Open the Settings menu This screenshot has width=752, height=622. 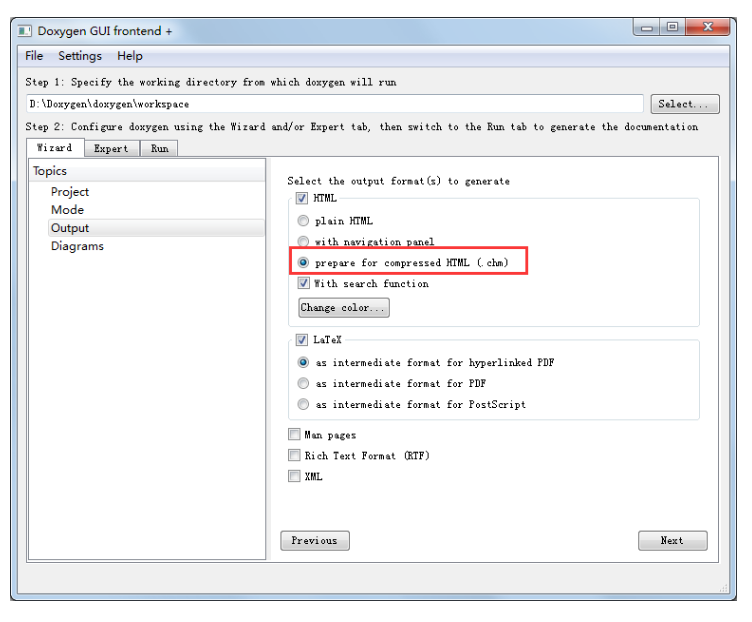click(80, 56)
